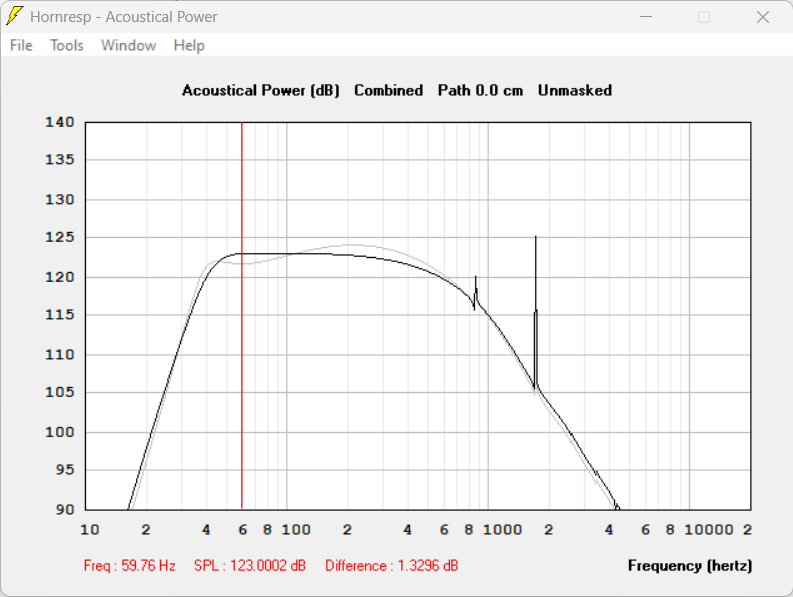
Task: Click the Hornresp lightning bolt icon
Action: pos(15,16)
